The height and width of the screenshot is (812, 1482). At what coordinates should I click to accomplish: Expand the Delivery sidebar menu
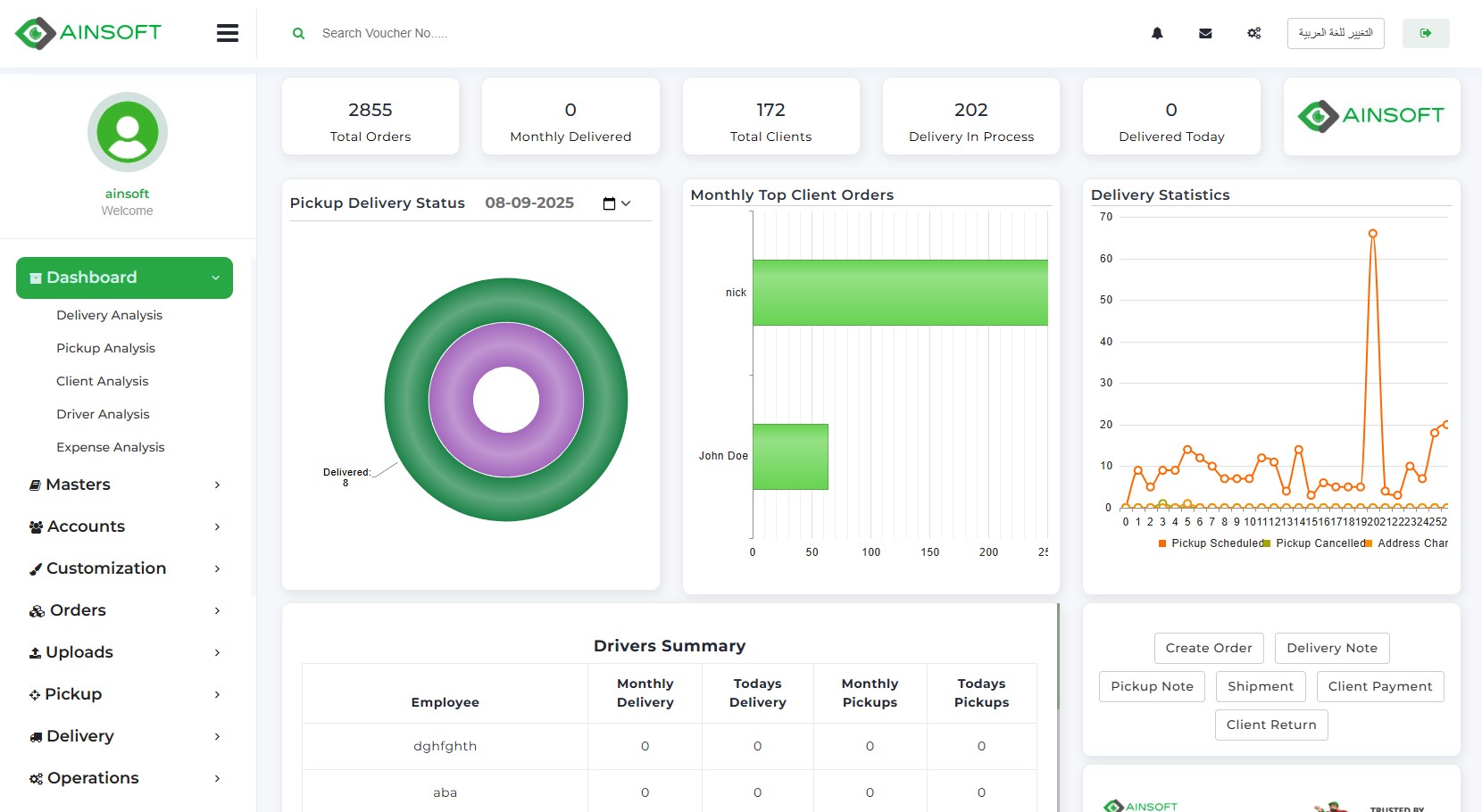125,736
